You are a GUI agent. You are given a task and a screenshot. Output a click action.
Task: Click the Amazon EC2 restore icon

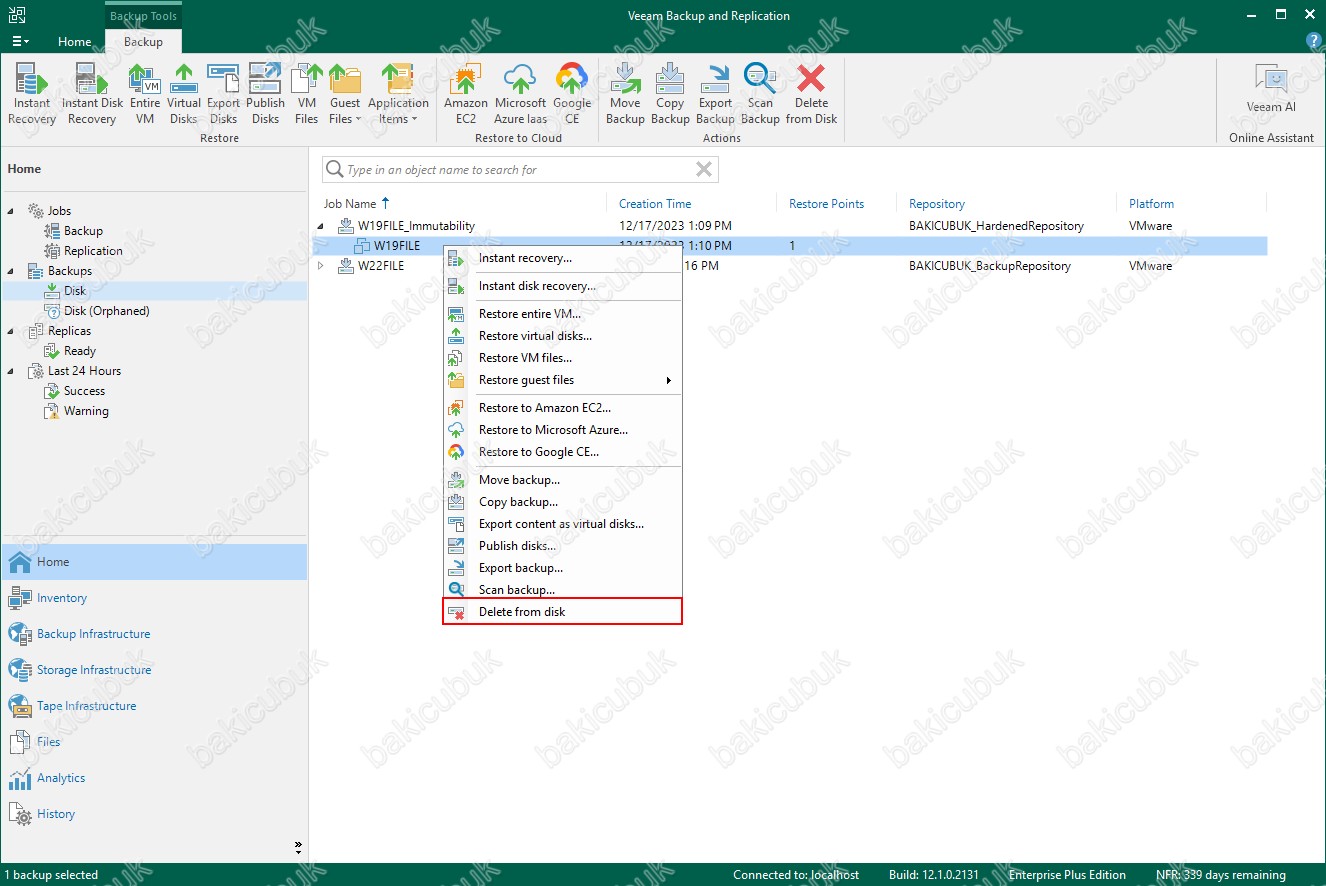pos(466,94)
